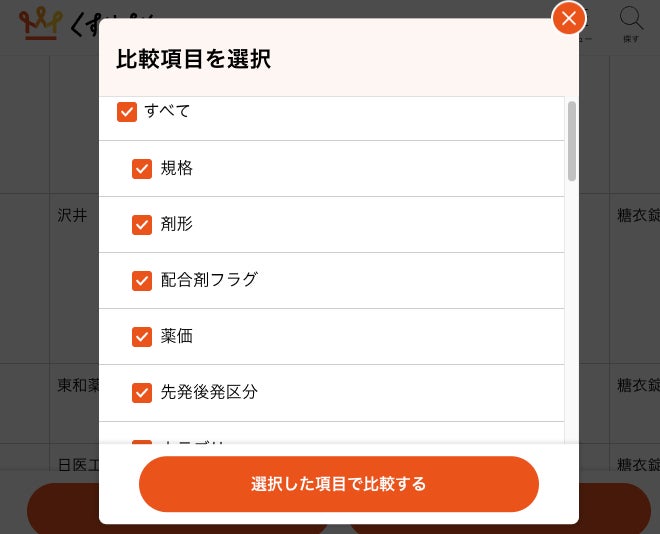
Task: Select the 日医工 table cell
Action: 77,464
